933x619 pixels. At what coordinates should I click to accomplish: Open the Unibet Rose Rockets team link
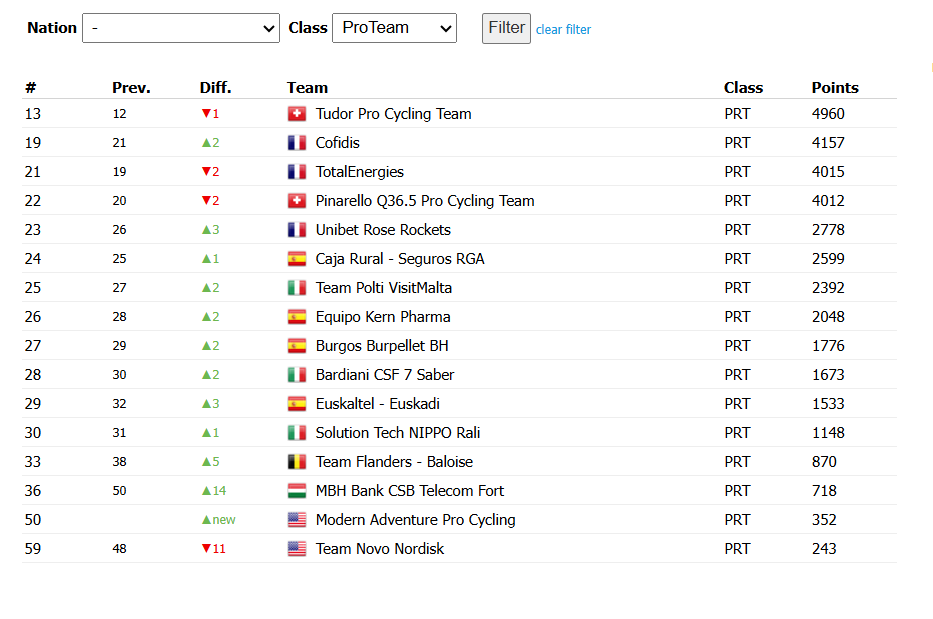[x=383, y=230]
